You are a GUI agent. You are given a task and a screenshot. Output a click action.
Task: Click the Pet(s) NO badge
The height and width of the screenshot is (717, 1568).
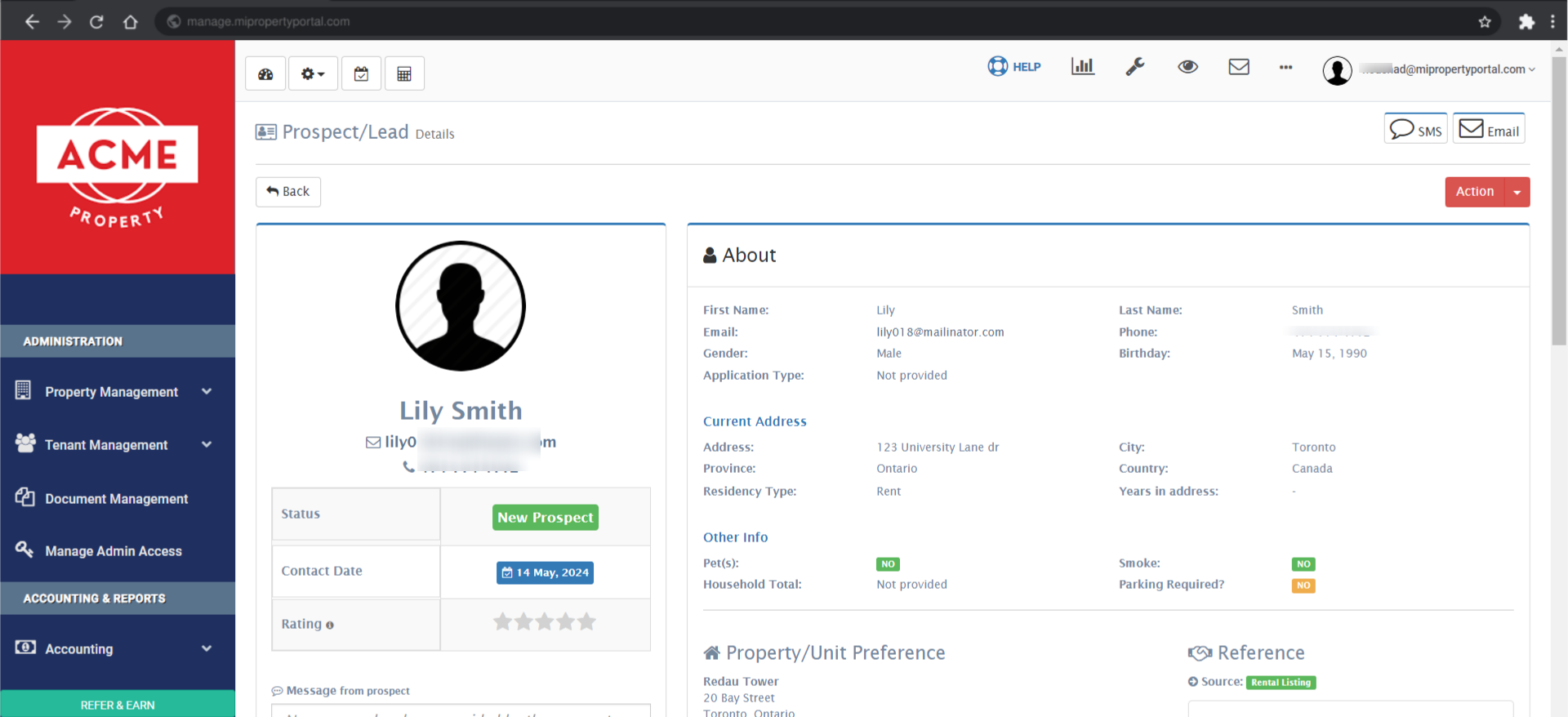[x=888, y=564]
